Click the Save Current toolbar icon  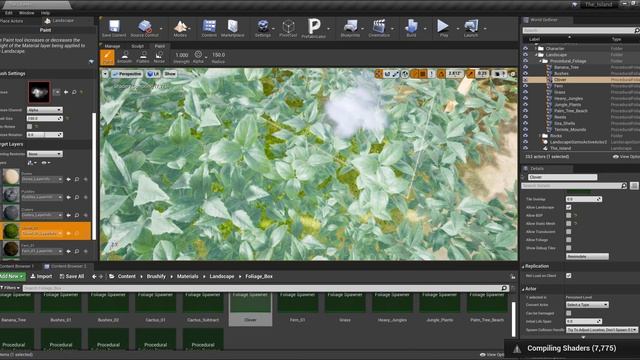(114, 27)
